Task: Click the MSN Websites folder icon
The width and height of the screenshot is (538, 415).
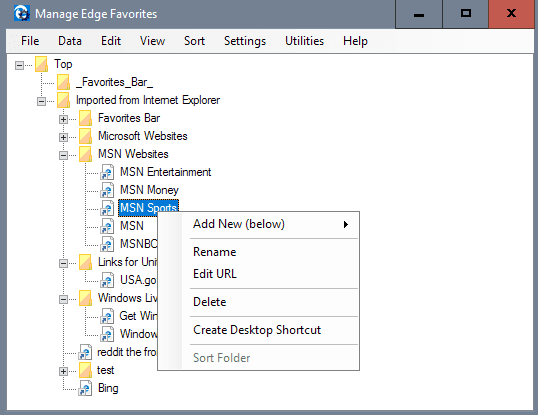Action: pyautogui.click(x=85, y=154)
